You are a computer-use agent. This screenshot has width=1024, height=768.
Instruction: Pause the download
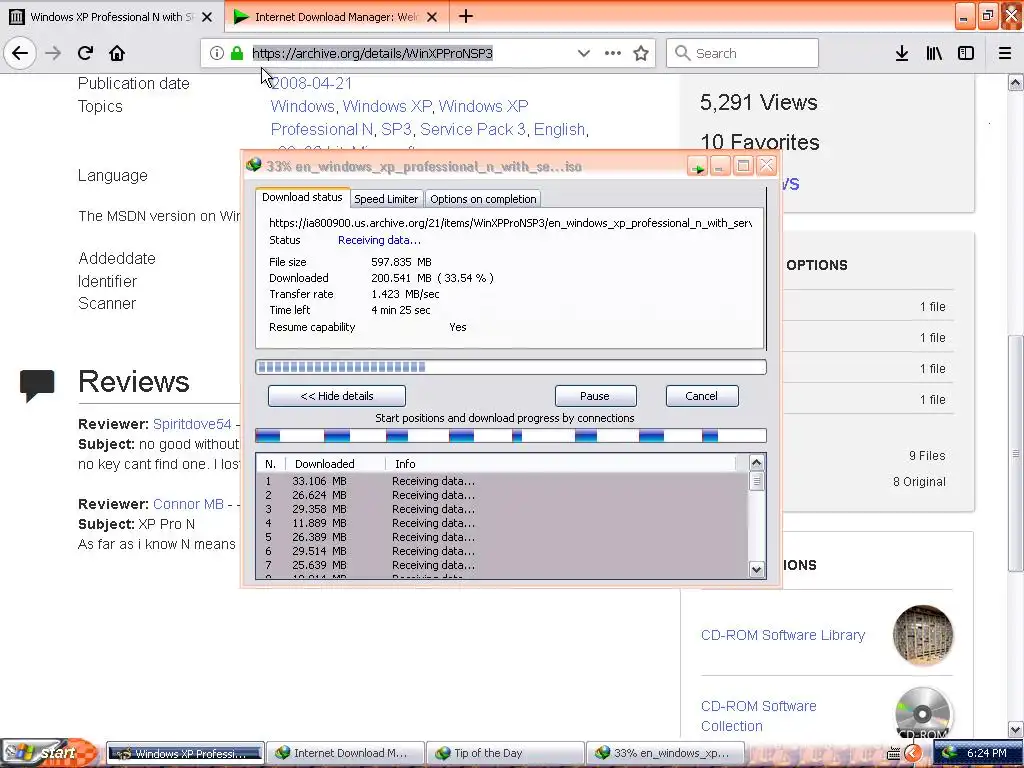click(x=595, y=396)
